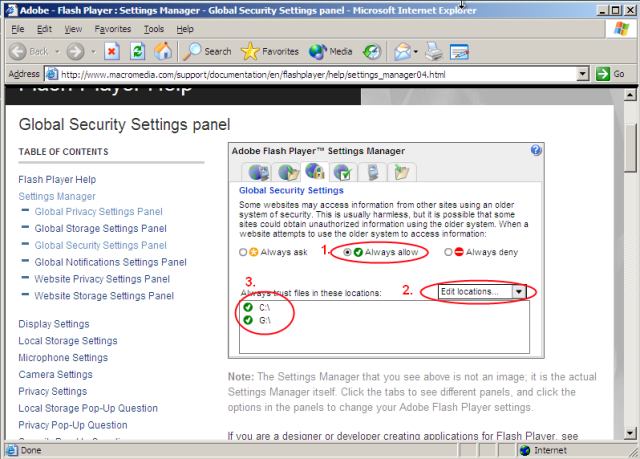Click the Refresh page icon

138,51
